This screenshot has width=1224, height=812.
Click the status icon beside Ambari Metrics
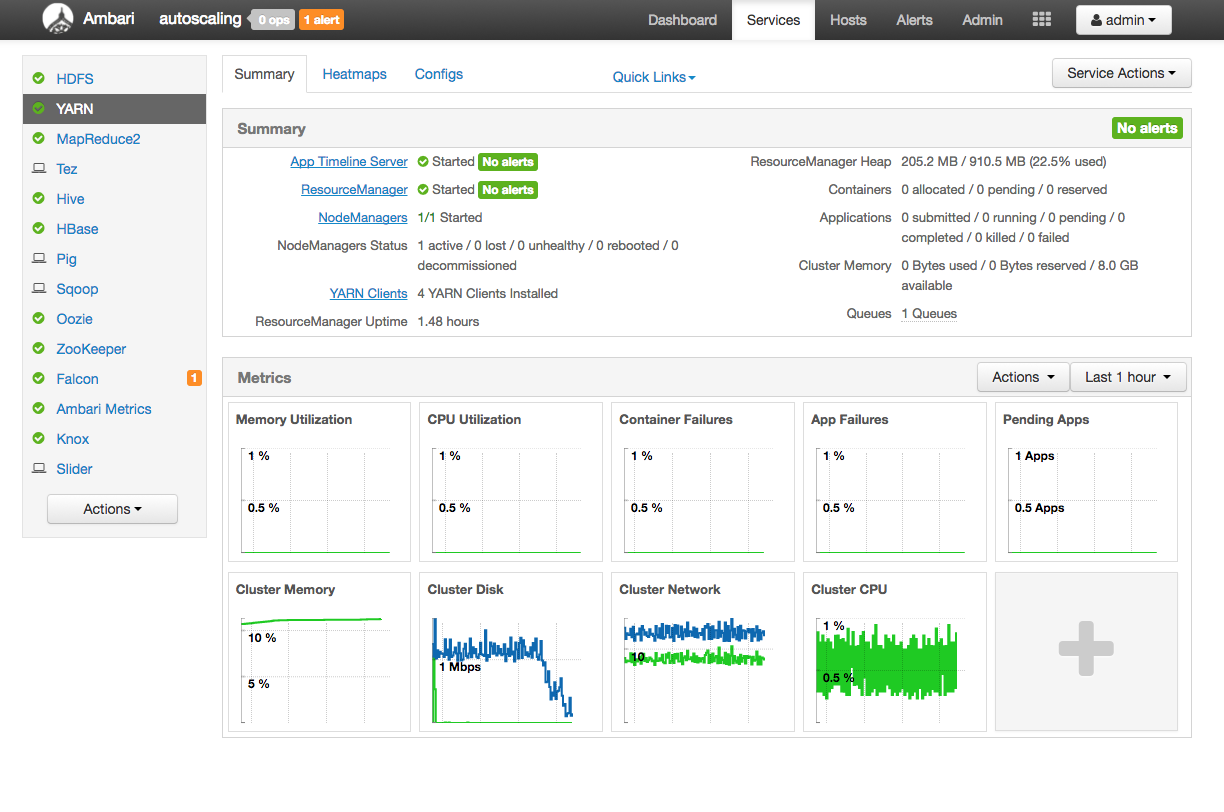point(40,408)
